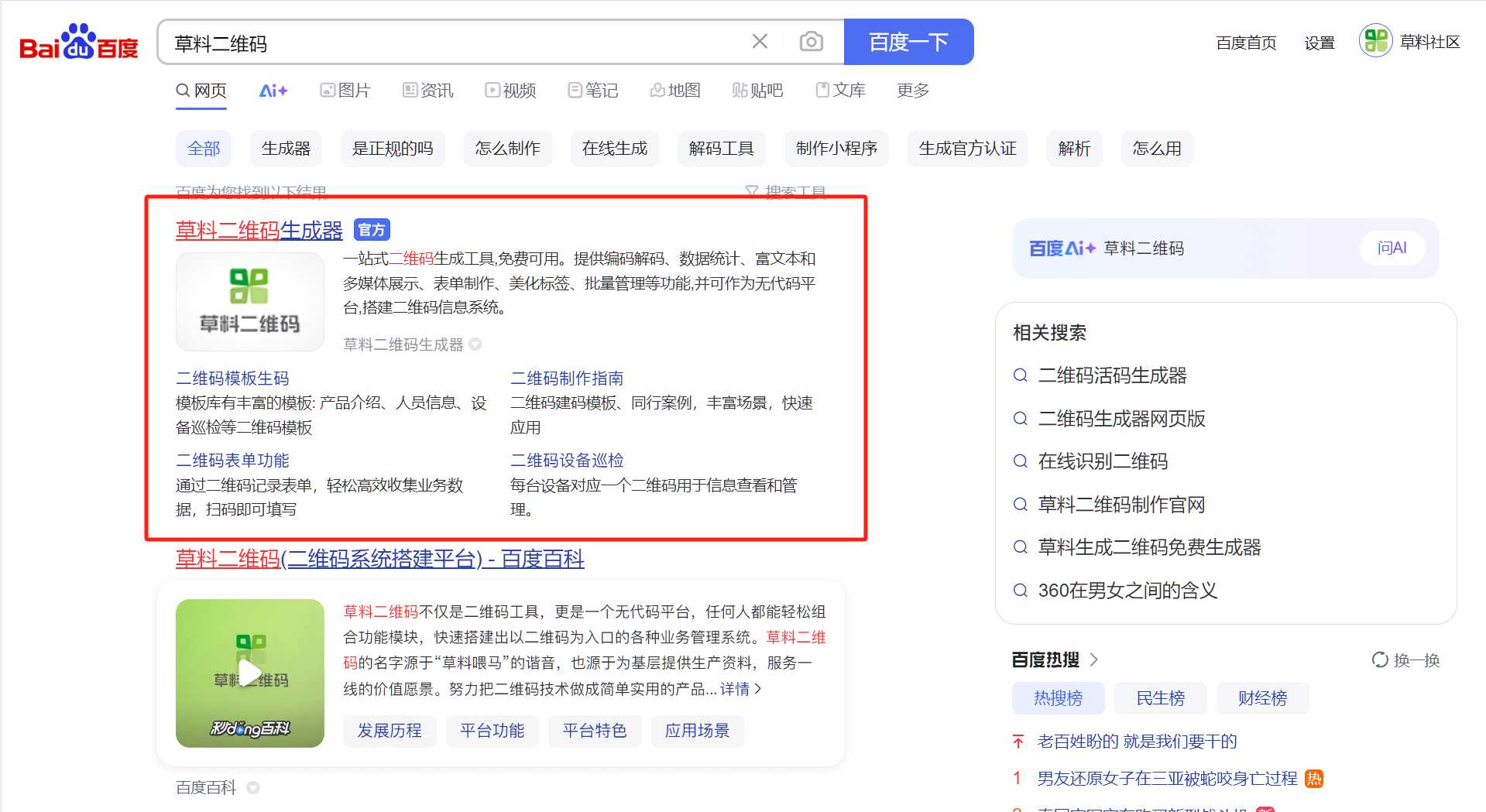
Task: Refresh hot list with 换一换
Action: pyautogui.click(x=1405, y=660)
